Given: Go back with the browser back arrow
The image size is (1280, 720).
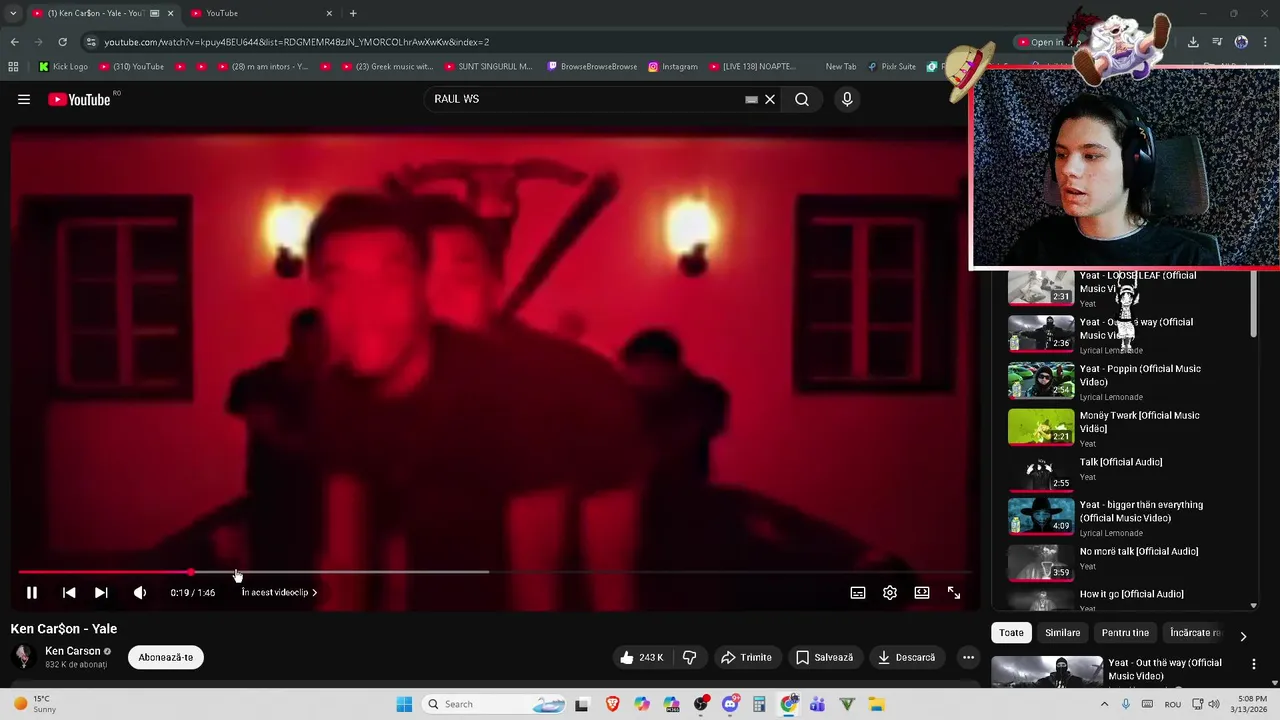Looking at the screenshot, I should (x=14, y=42).
